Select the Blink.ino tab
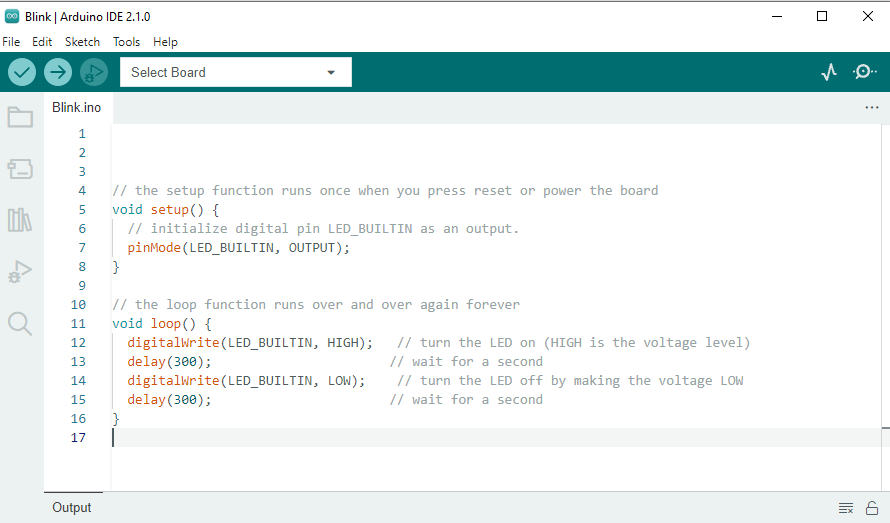Image resolution: width=890 pixels, height=523 pixels. click(x=77, y=107)
